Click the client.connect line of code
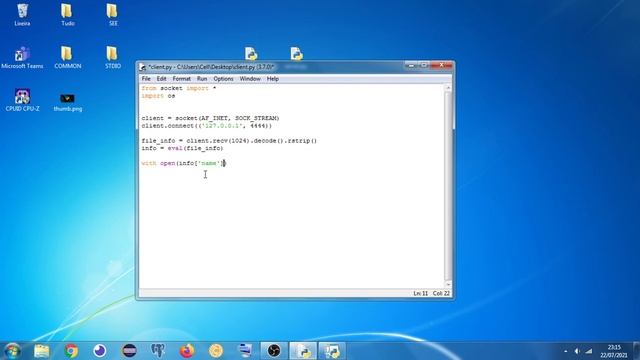The width and height of the screenshot is (640, 360). 207,126
